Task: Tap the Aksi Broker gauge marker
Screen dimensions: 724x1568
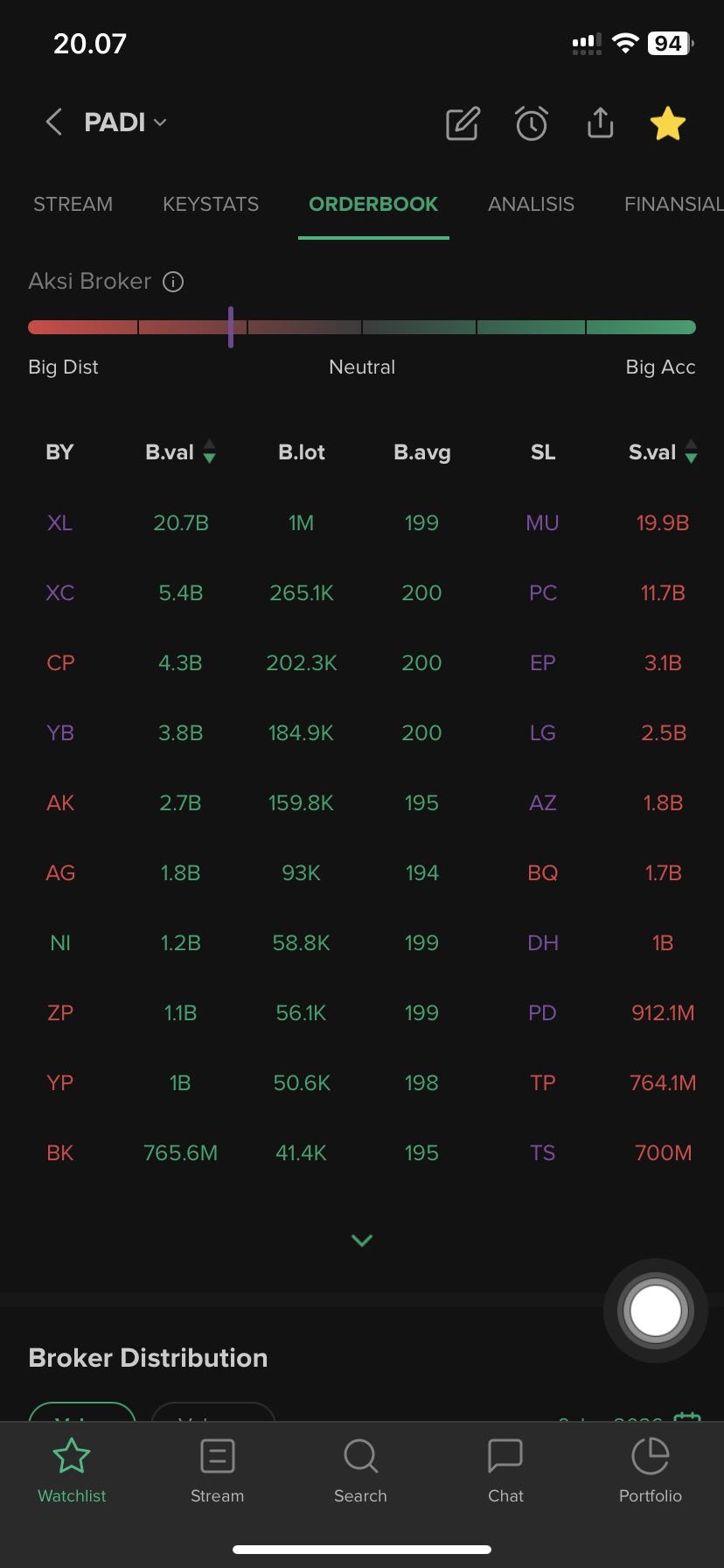Action: pyautogui.click(x=231, y=327)
